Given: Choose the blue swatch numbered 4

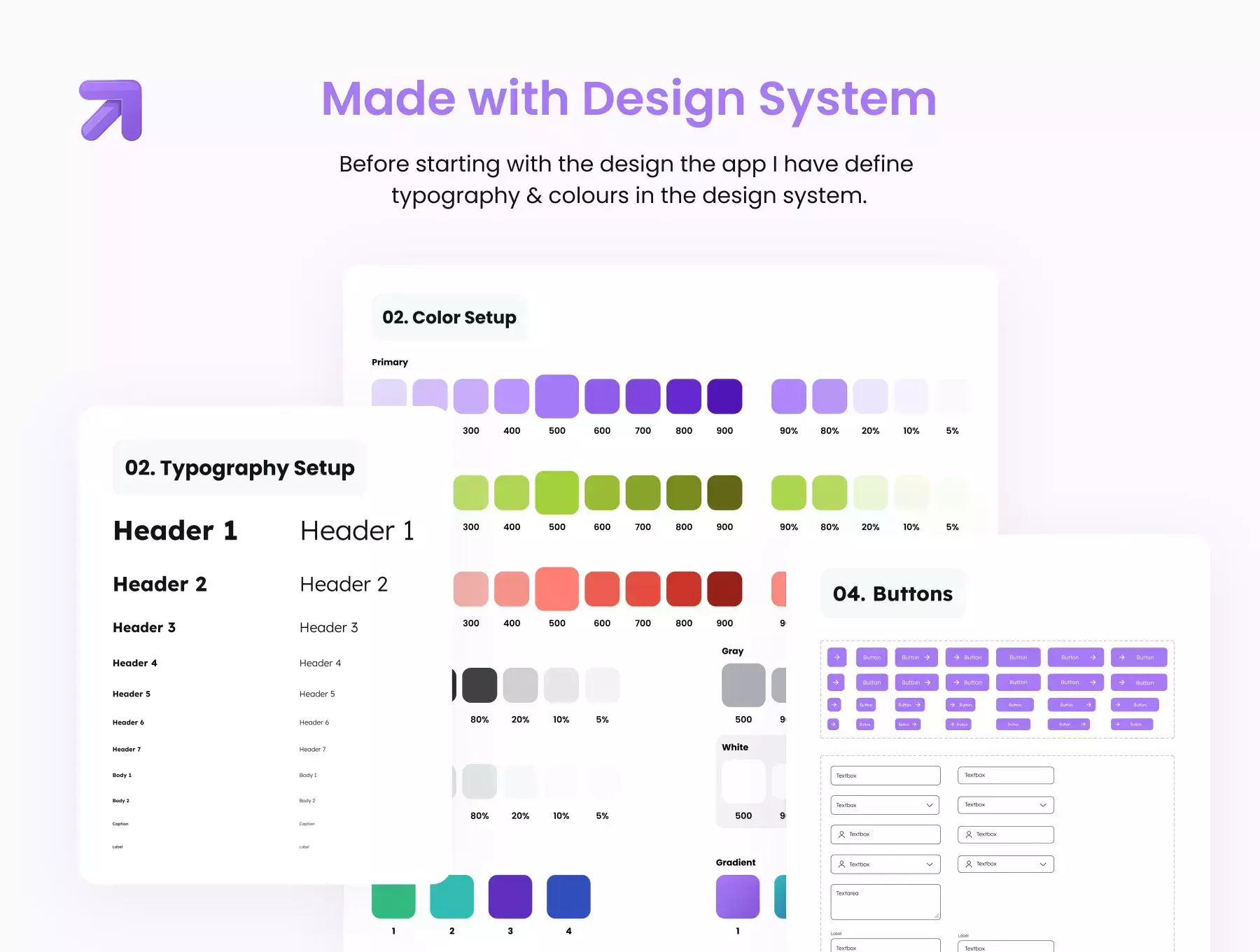Looking at the screenshot, I should click(x=568, y=897).
